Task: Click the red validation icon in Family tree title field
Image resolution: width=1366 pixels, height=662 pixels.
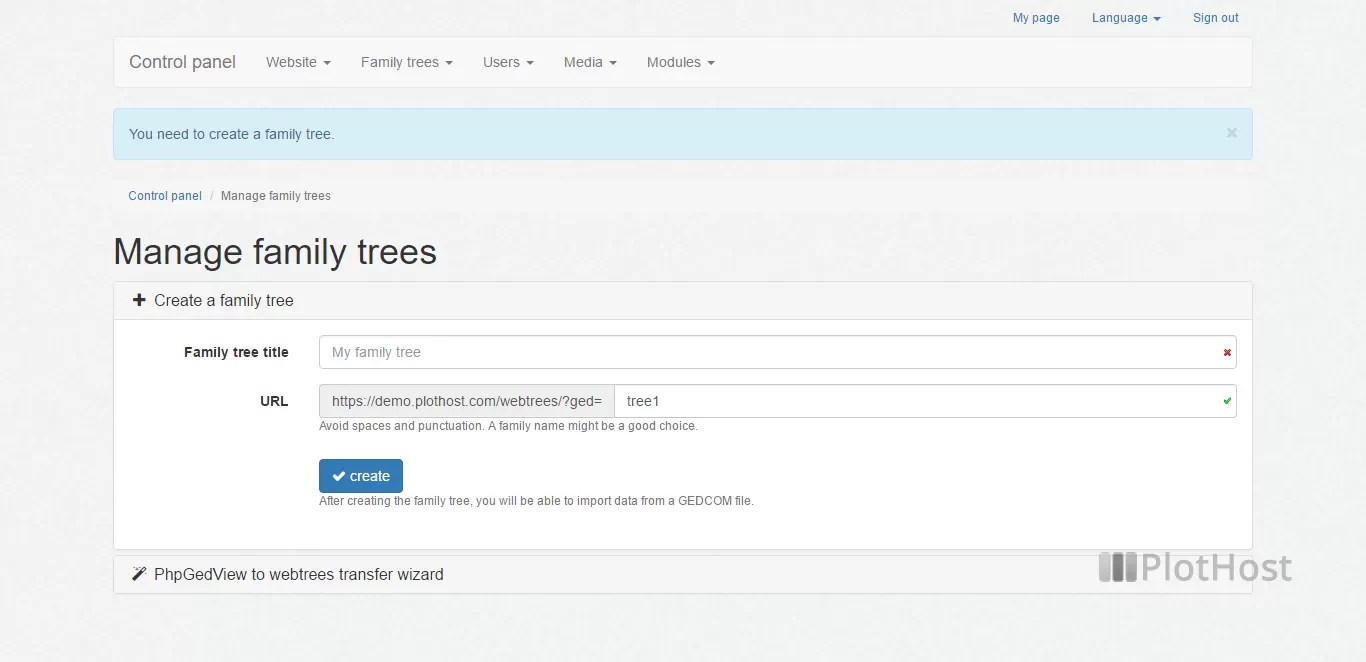Action: pyautogui.click(x=1226, y=352)
